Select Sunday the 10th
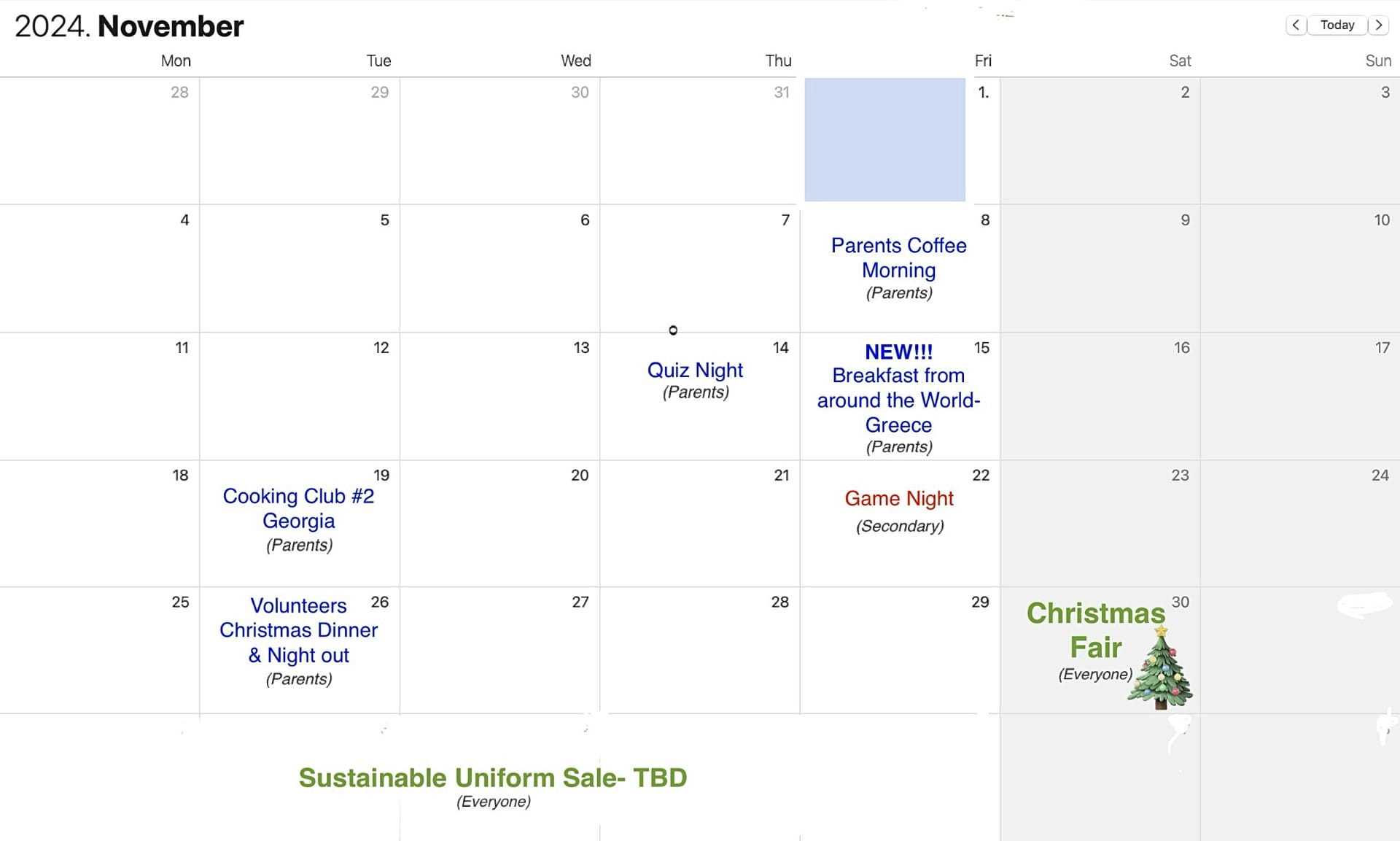 coord(1300,268)
